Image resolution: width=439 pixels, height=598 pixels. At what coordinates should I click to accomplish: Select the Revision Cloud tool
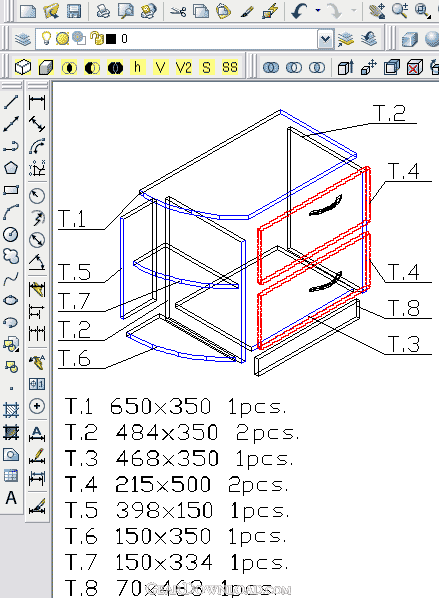[x=11, y=256]
